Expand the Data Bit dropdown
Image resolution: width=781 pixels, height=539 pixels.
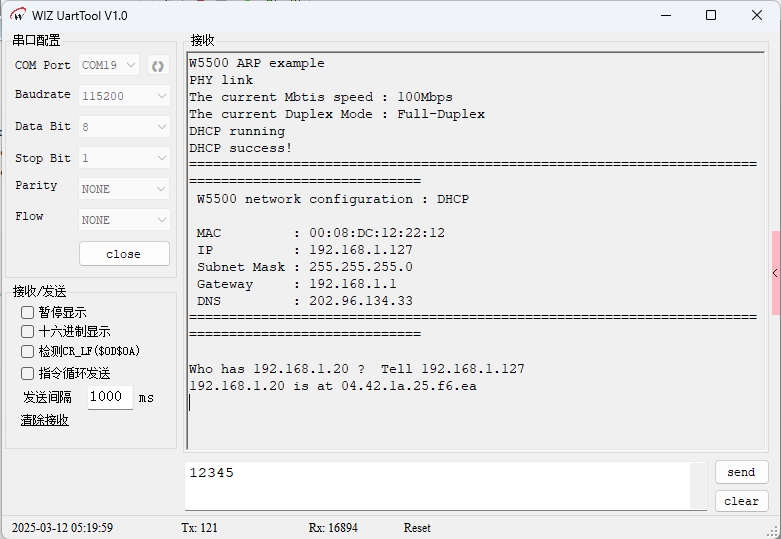(x=124, y=127)
